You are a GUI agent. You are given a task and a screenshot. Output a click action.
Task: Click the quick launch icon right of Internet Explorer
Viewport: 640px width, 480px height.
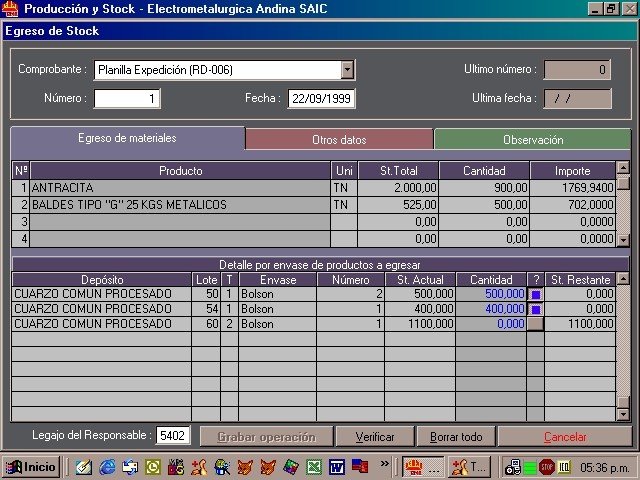[x=130, y=467]
